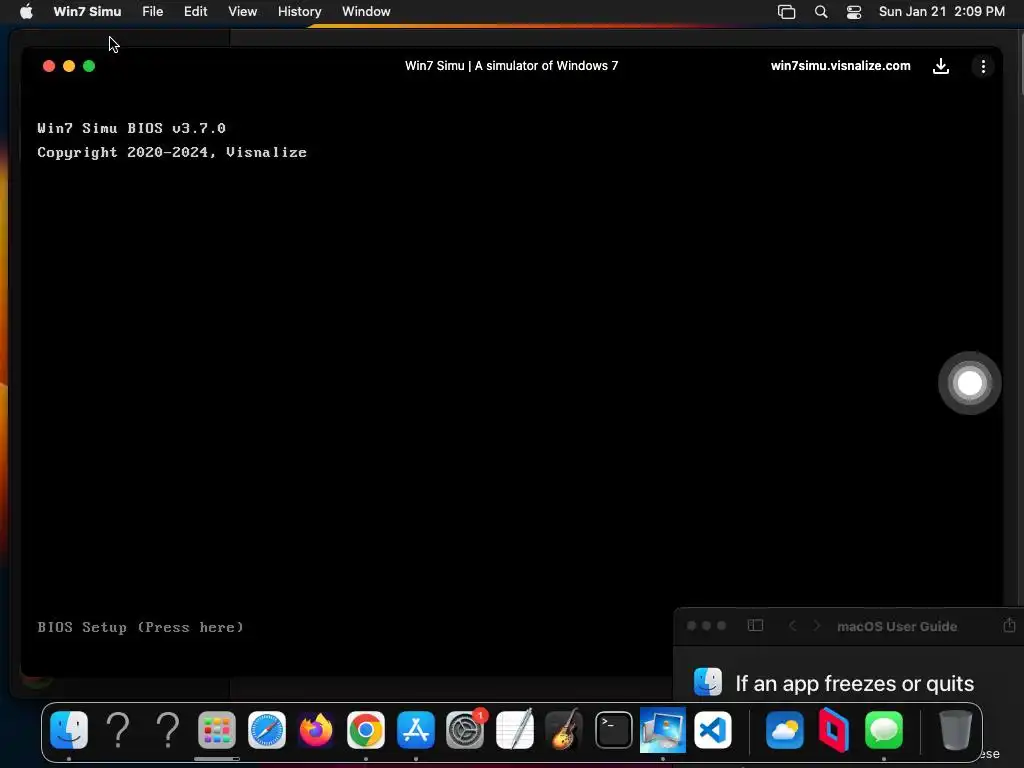Open the three-dot options menu in Win7 Simu
This screenshot has height=768, width=1024.
[x=983, y=66]
